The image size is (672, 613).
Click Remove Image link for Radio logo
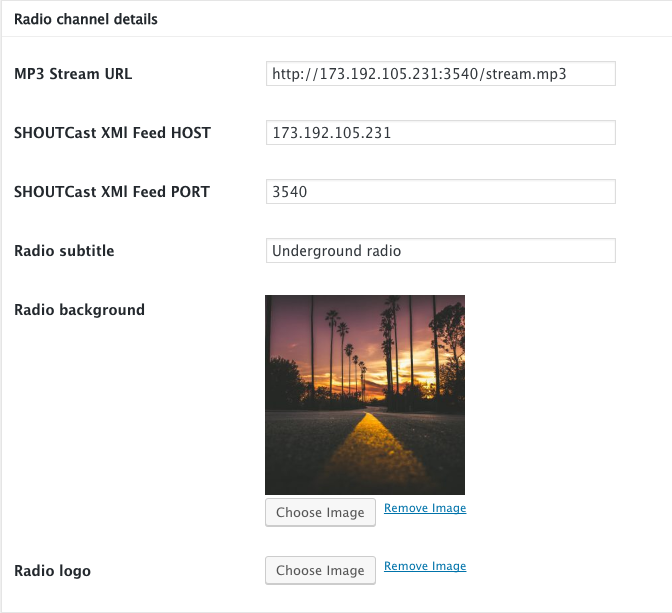click(425, 566)
